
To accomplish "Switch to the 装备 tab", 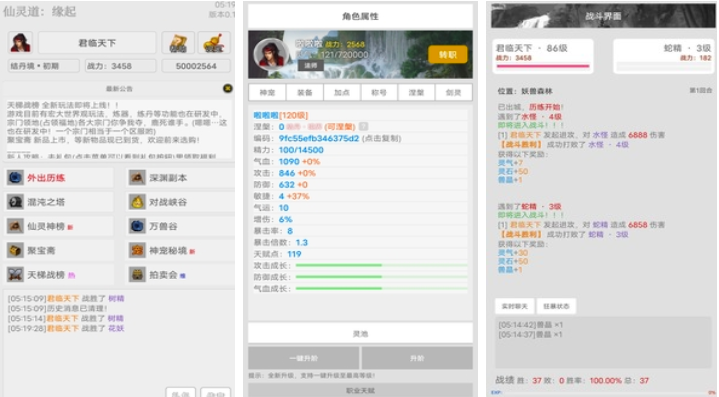I will coord(304,93).
